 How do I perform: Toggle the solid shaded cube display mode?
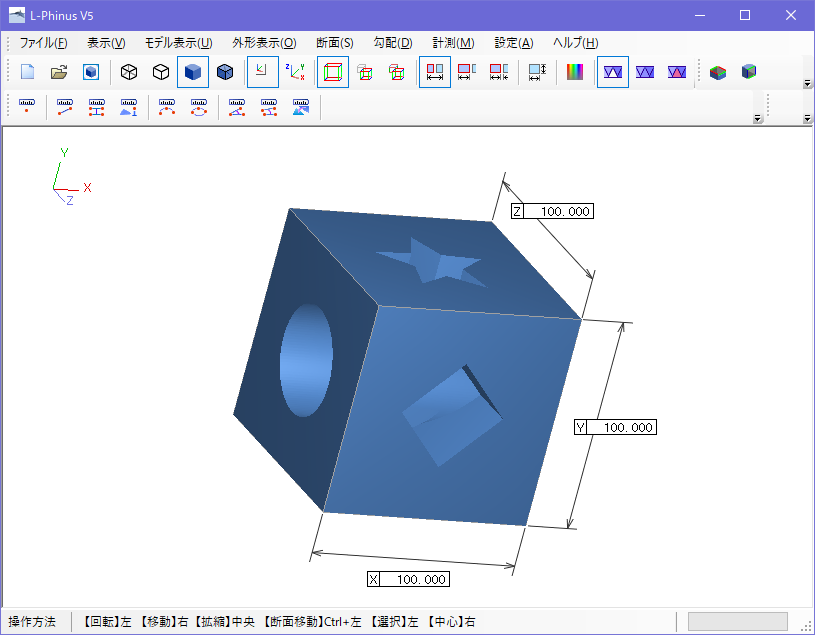pyautogui.click(x=193, y=72)
